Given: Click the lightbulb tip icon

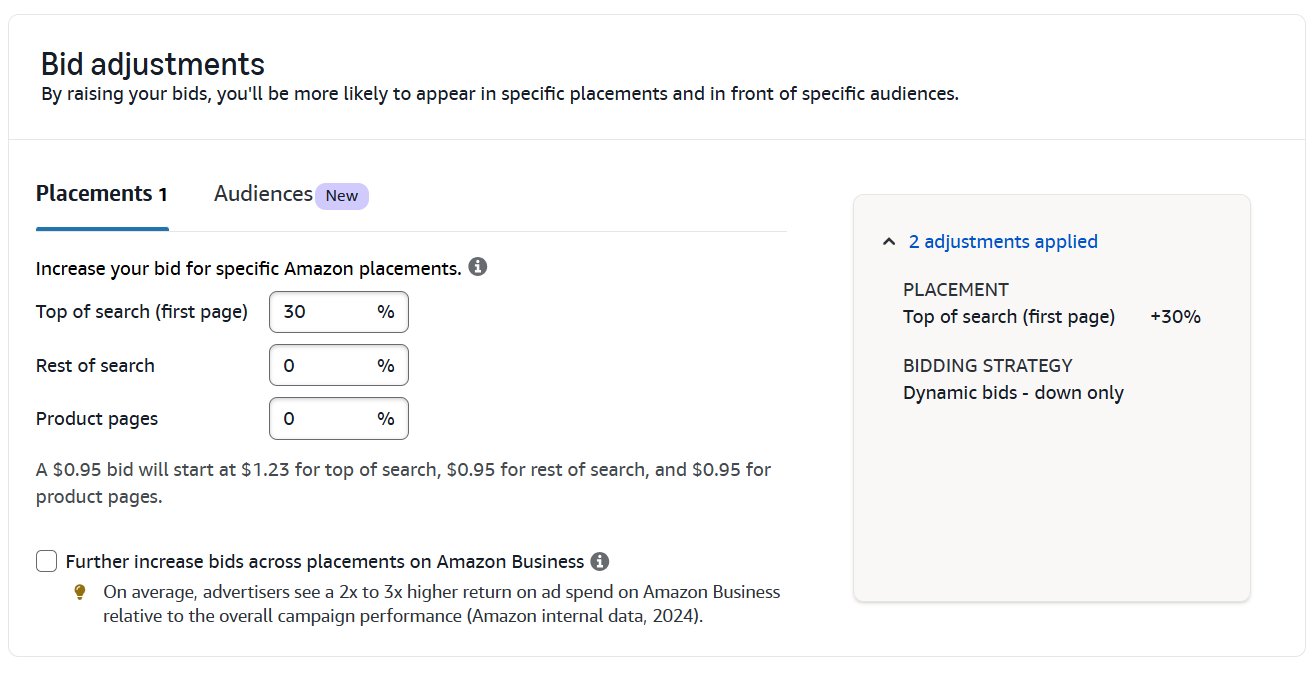Looking at the screenshot, I should tap(81, 592).
